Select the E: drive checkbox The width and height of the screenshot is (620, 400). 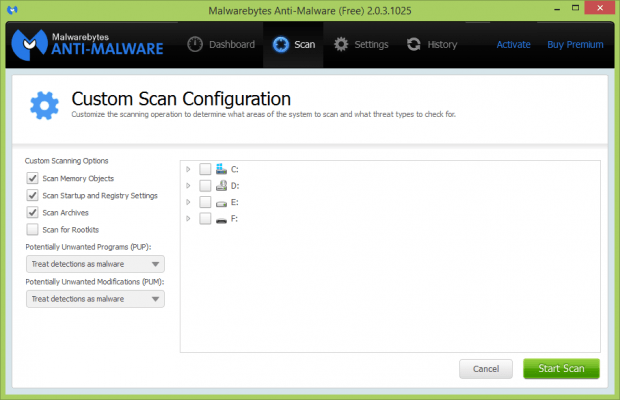click(205, 202)
